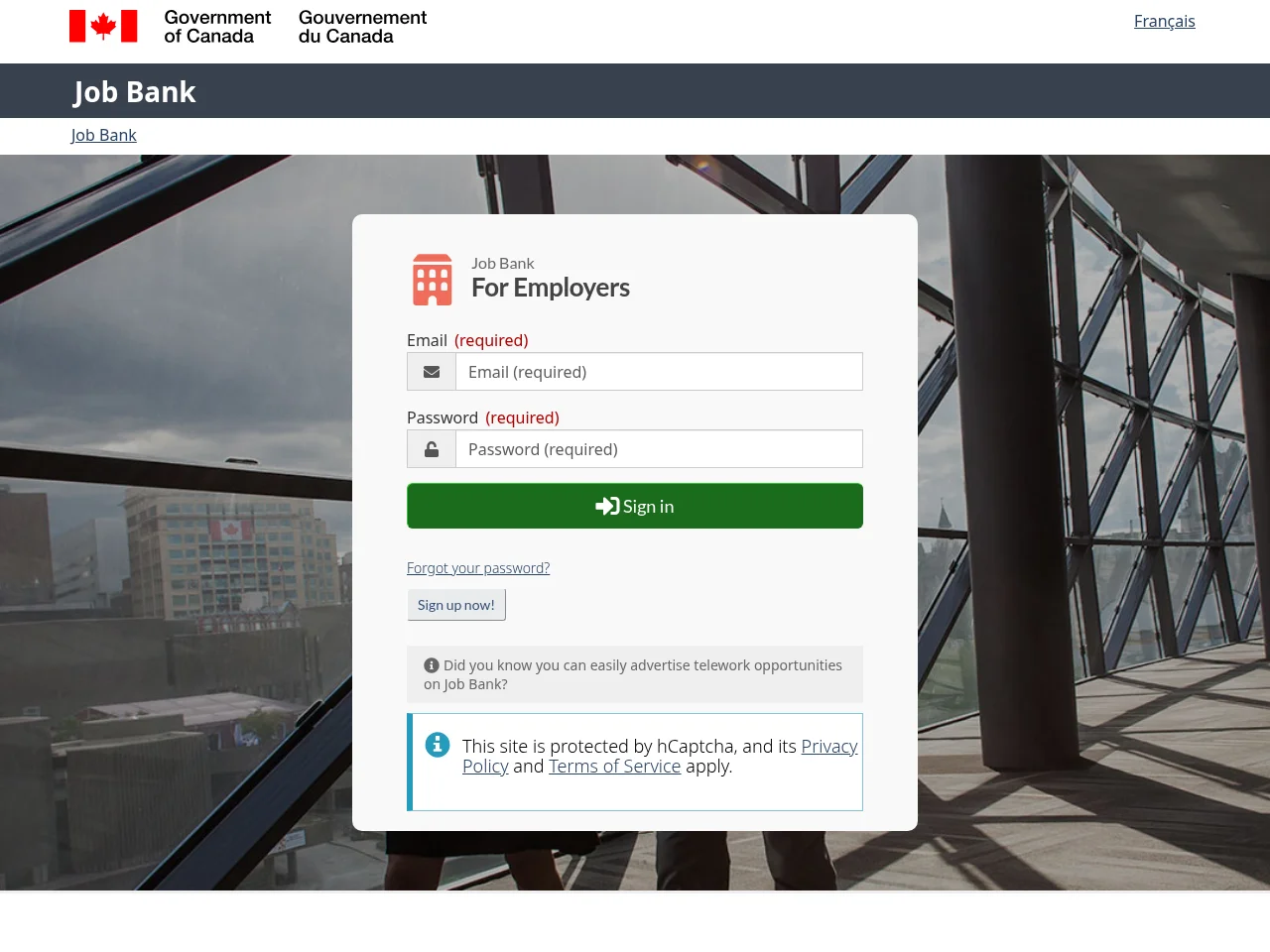
Task: Click the Gouvernement du Canada wordmark text
Action: (362, 27)
